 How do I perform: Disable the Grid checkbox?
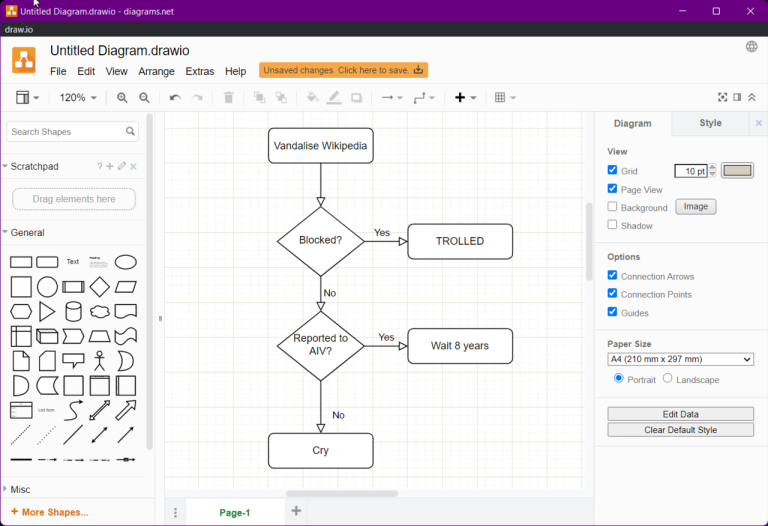click(613, 171)
